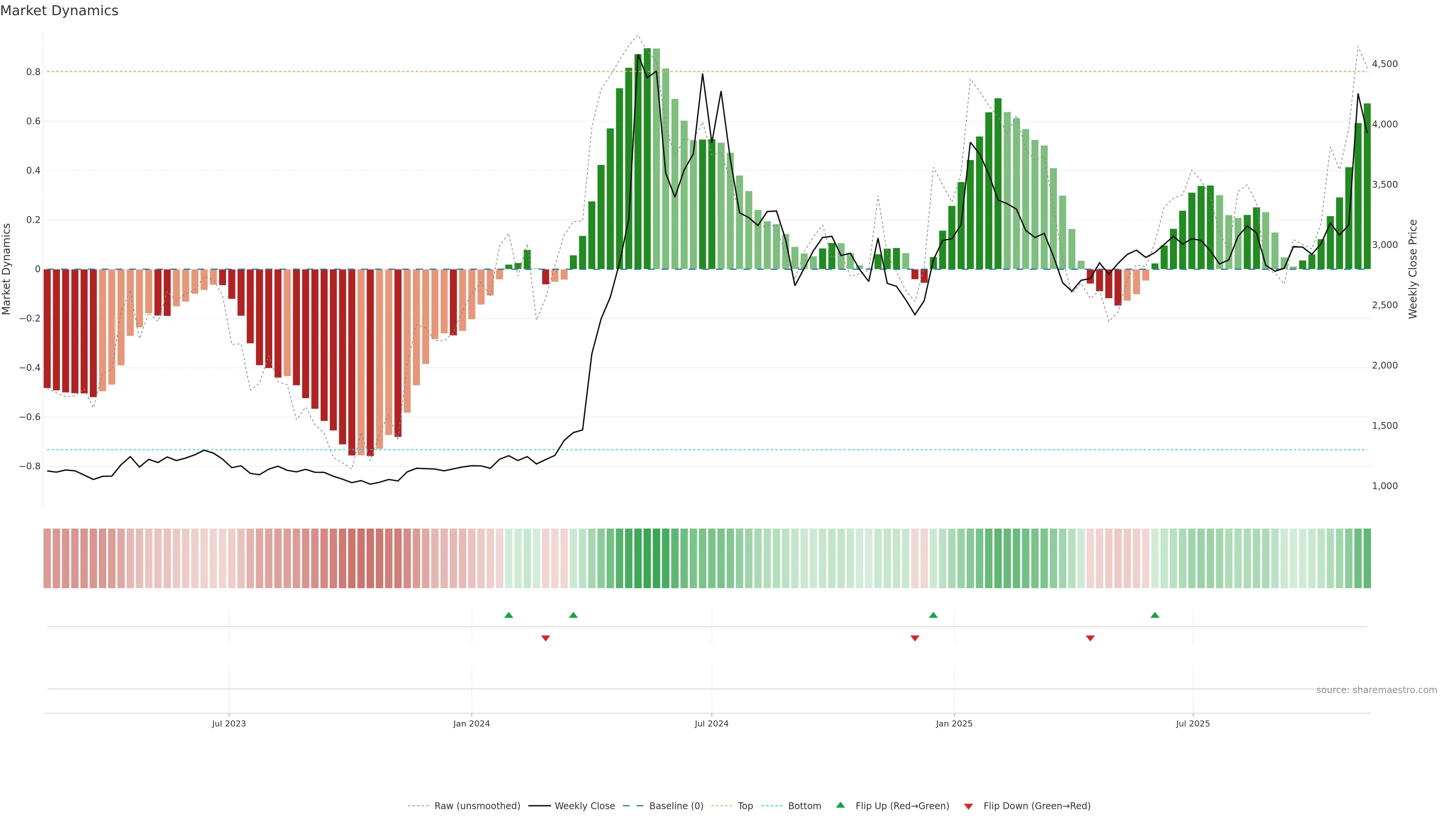The width and height of the screenshot is (1456, 819).
Task: Click the earliest green Flip Up triangle marker
Action: [509, 615]
